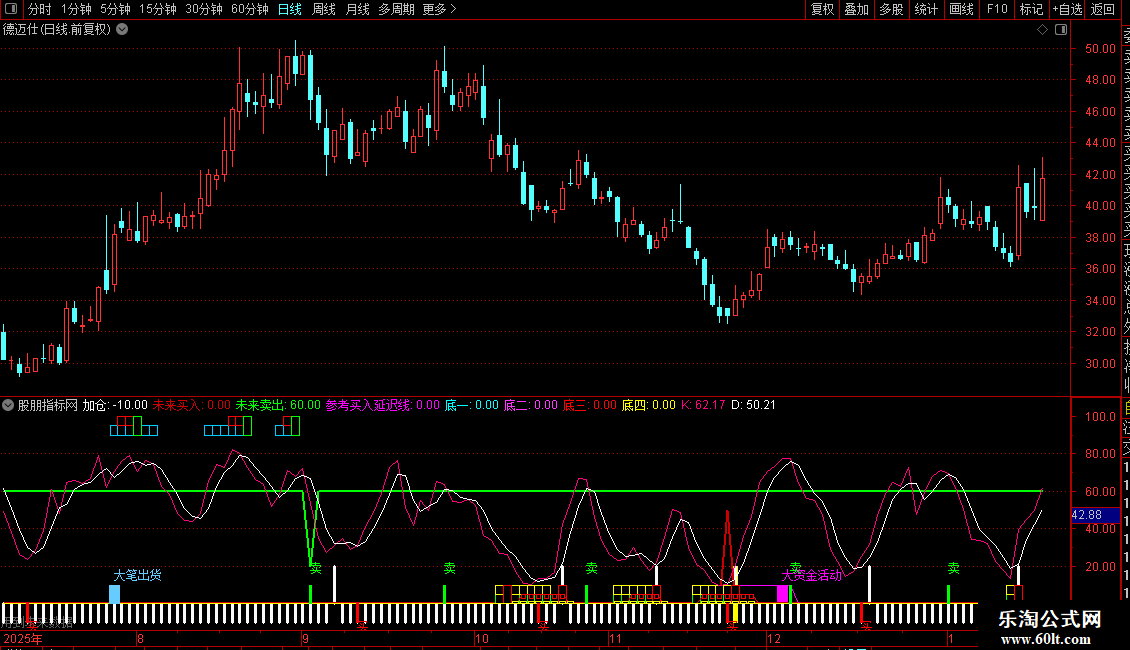Expand 更多 timeframe options
This screenshot has height=650, width=1130.
pos(439,9)
